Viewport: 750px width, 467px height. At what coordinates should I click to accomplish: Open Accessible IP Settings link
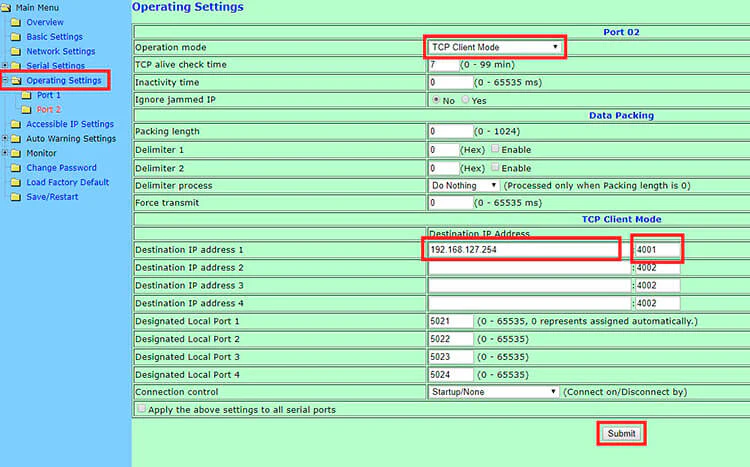70,124
